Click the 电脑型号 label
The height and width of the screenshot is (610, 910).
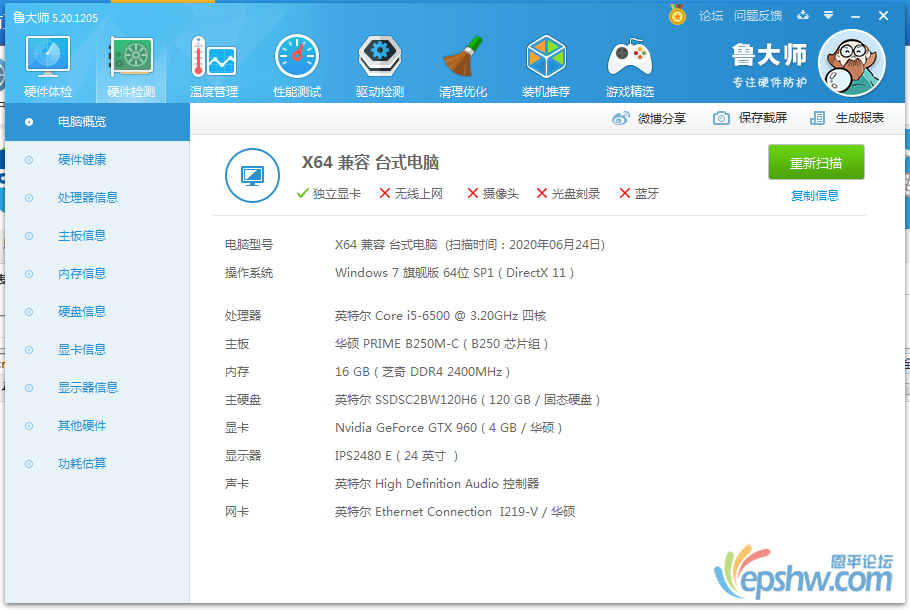[249, 245]
